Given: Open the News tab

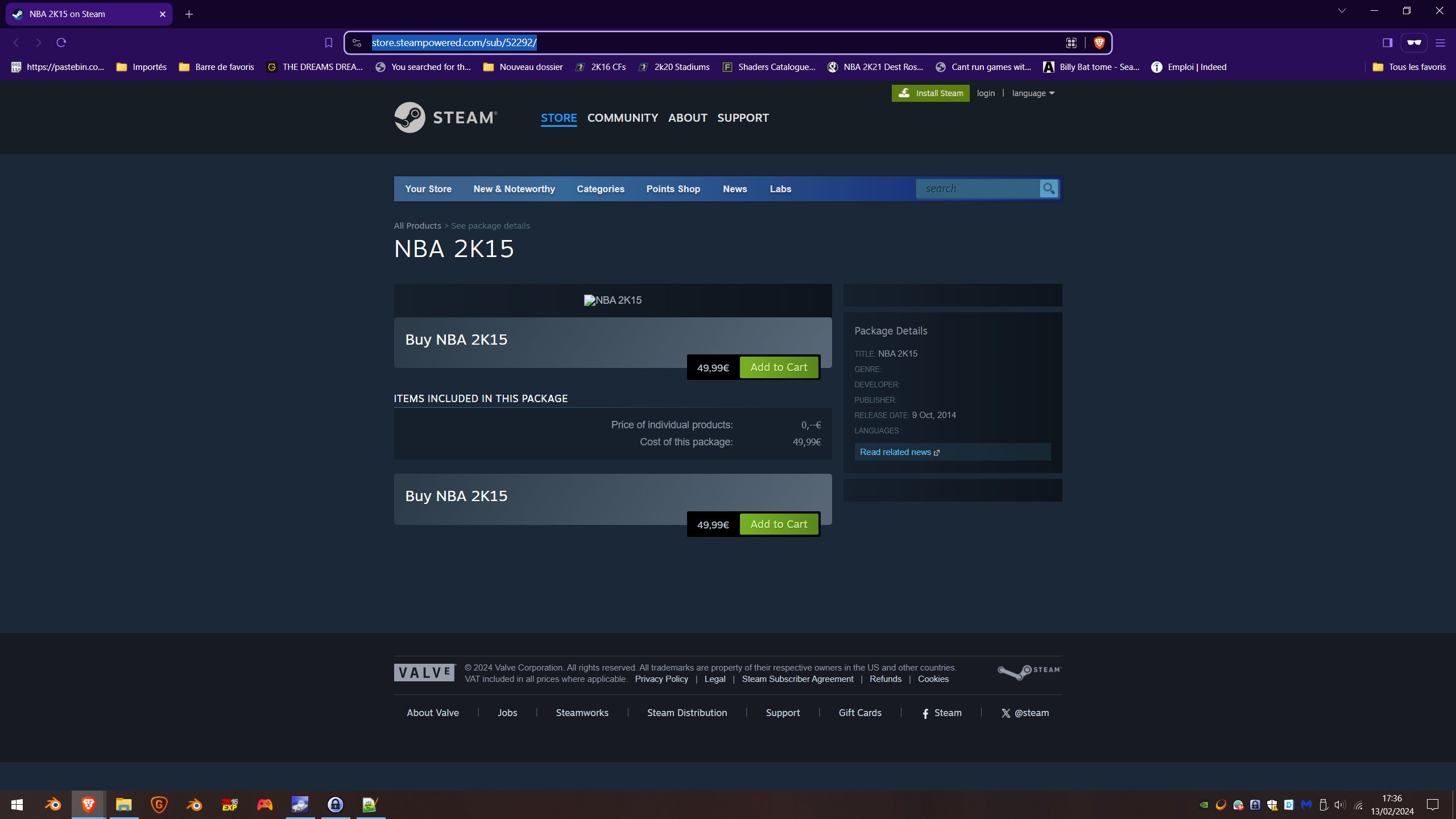Looking at the screenshot, I should (735, 189).
